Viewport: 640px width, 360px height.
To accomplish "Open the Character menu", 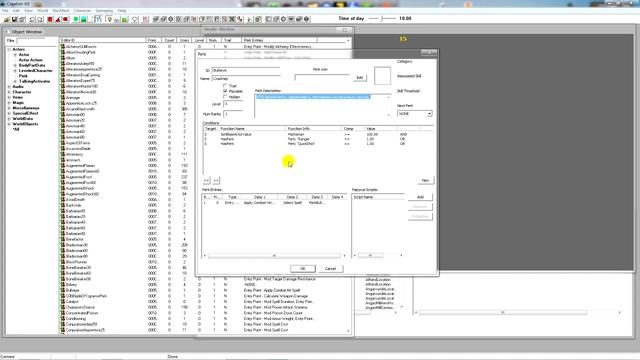I will tap(82, 11).
